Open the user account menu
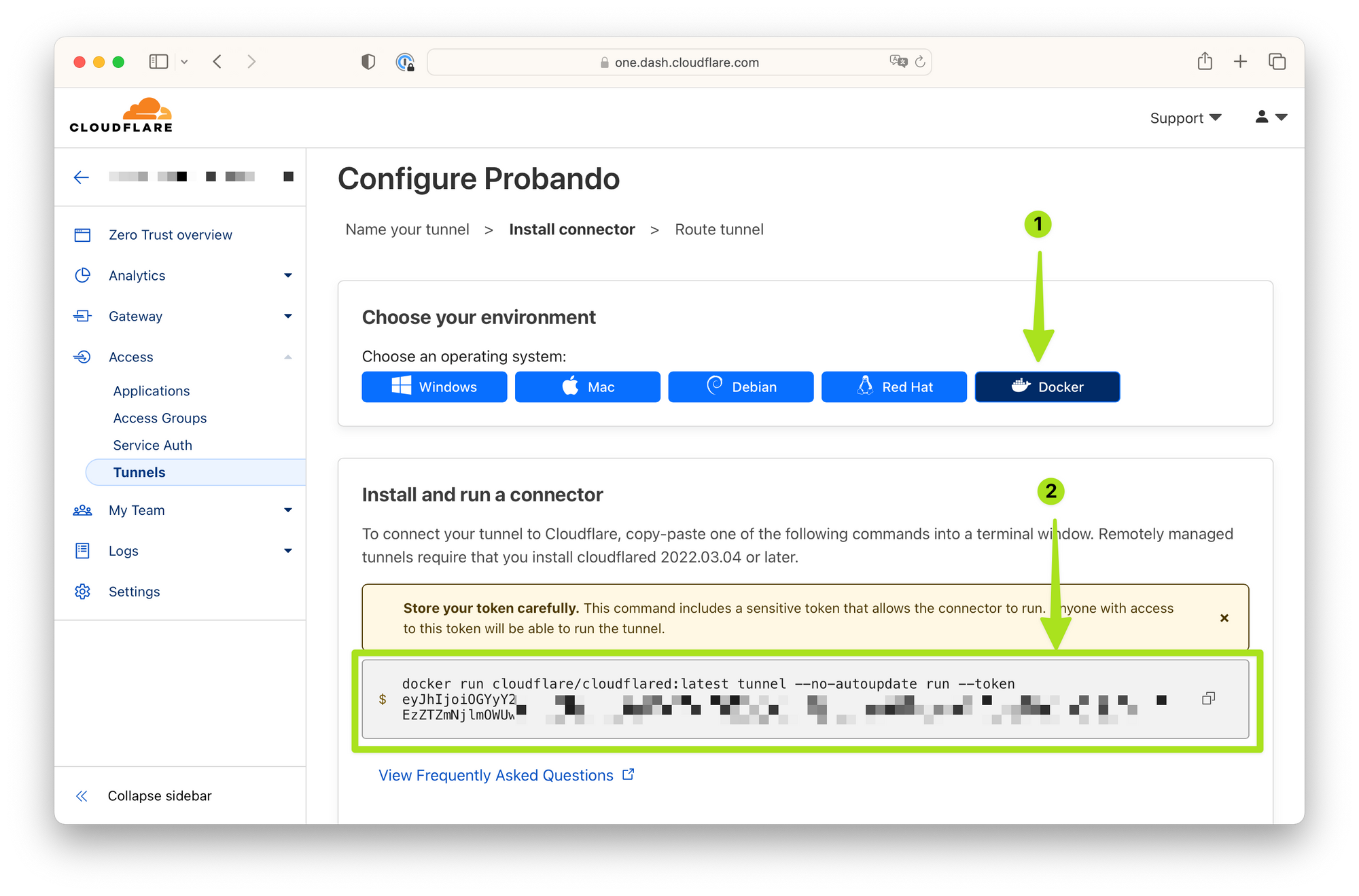This screenshot has width=1359, height=896. [1271, 117]
